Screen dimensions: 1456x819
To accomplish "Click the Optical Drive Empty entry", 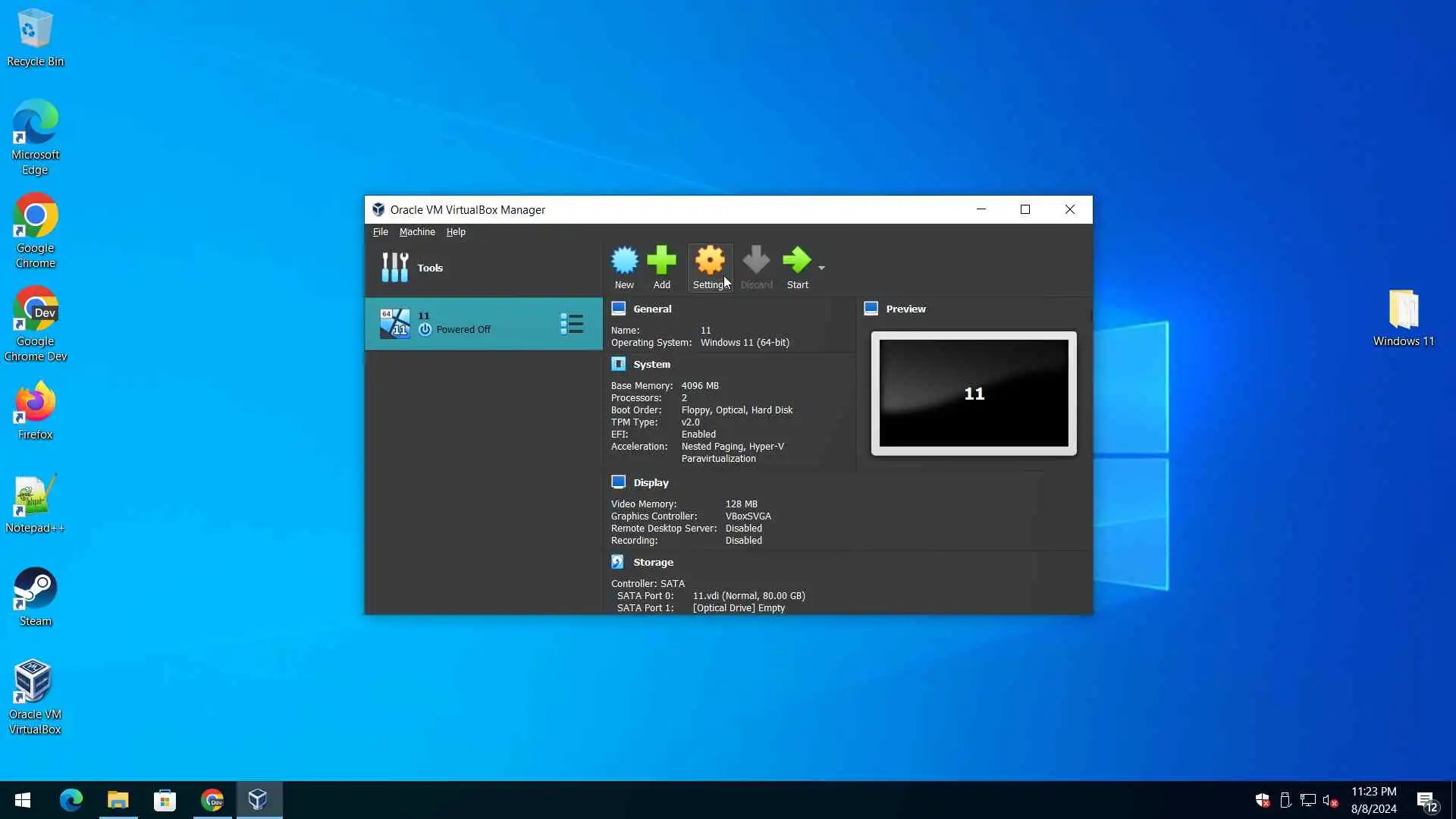I will pyautogui.click(x=738, y=607).
